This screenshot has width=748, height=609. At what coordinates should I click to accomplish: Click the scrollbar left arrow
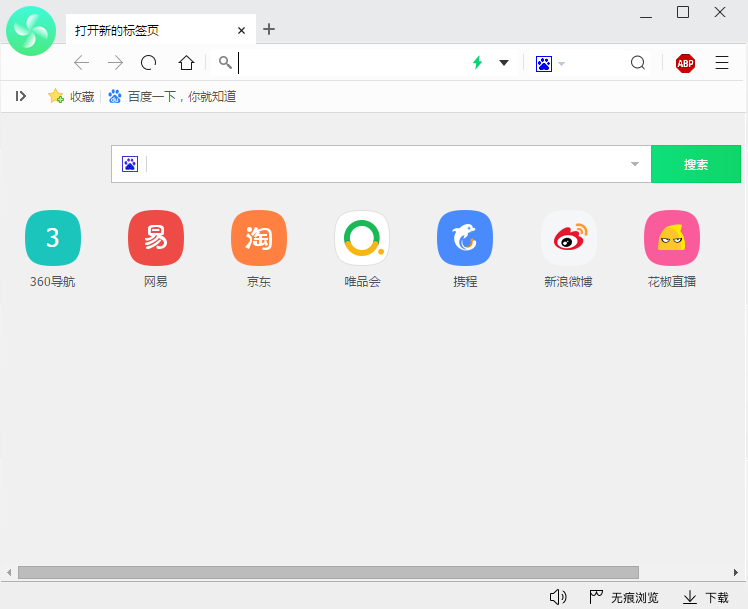coord(9,572)
